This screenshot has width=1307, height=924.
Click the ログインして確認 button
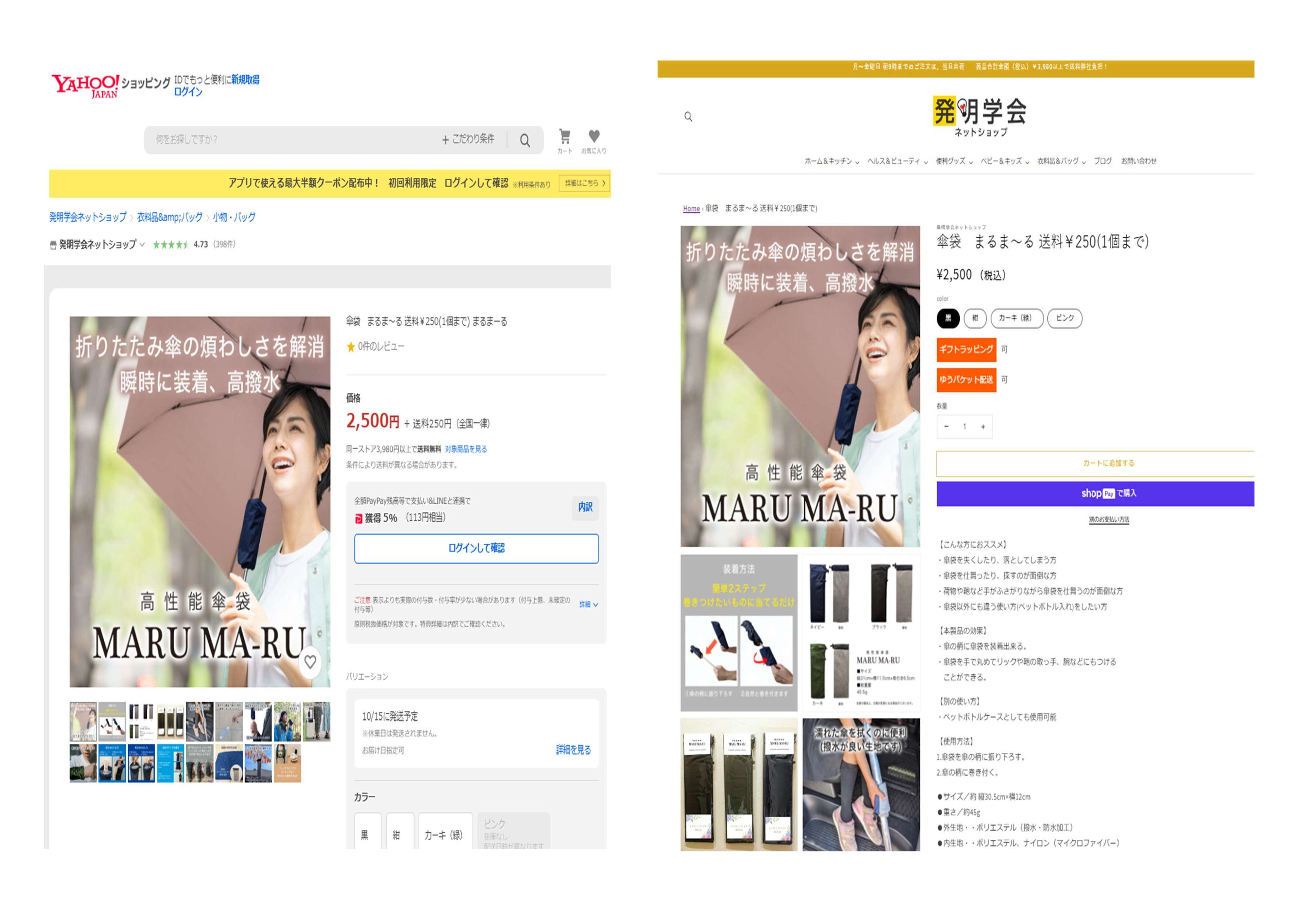476,548
